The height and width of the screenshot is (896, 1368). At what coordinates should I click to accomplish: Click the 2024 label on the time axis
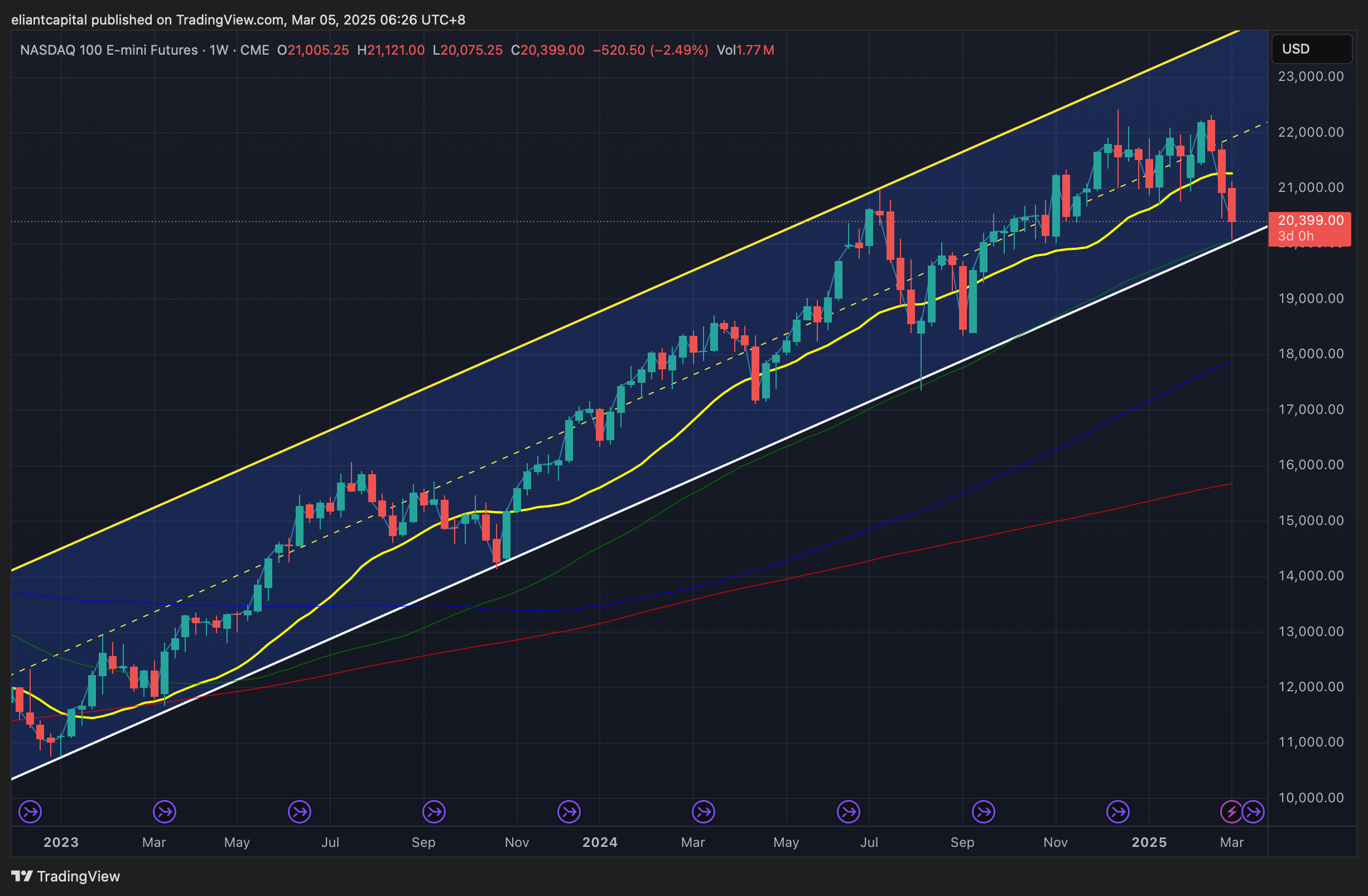coord(600,842)
